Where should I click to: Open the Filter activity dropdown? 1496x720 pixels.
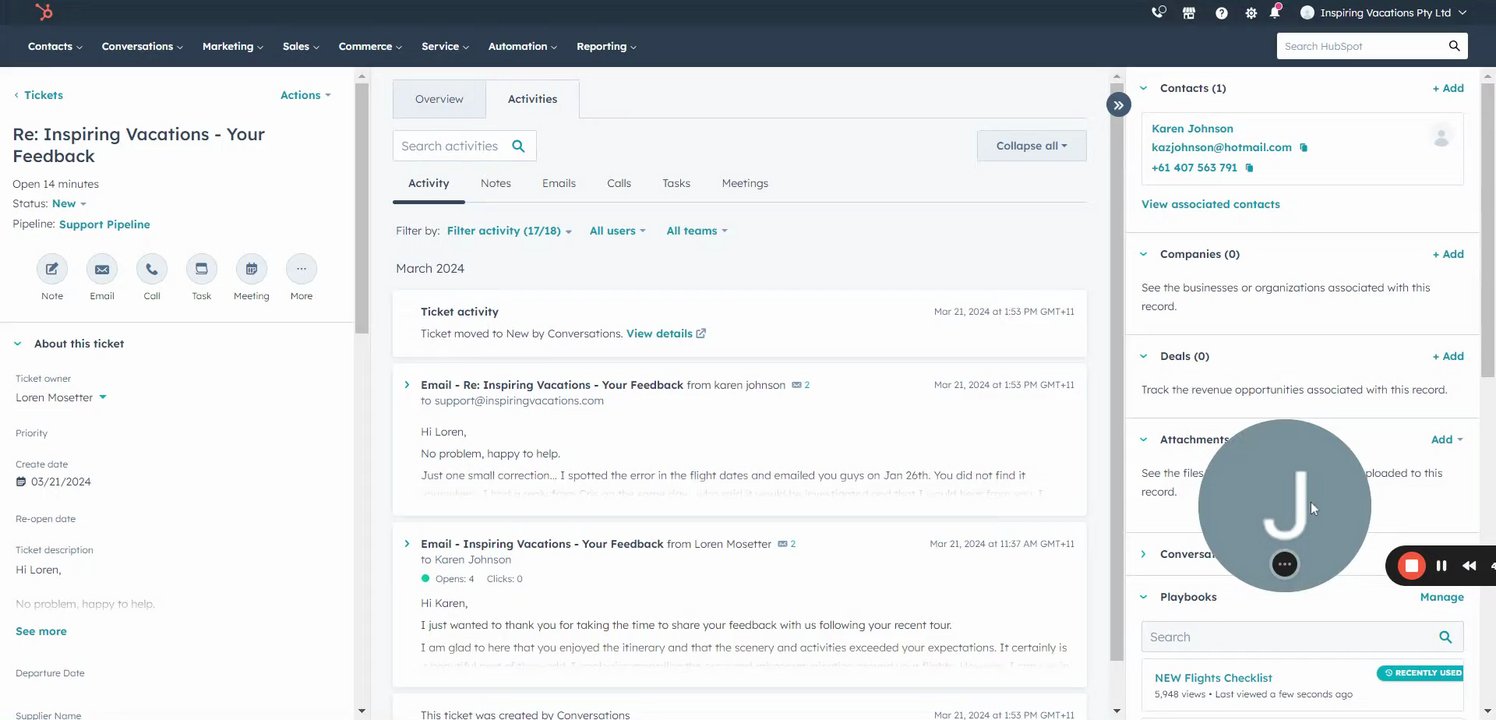point(509,231)
